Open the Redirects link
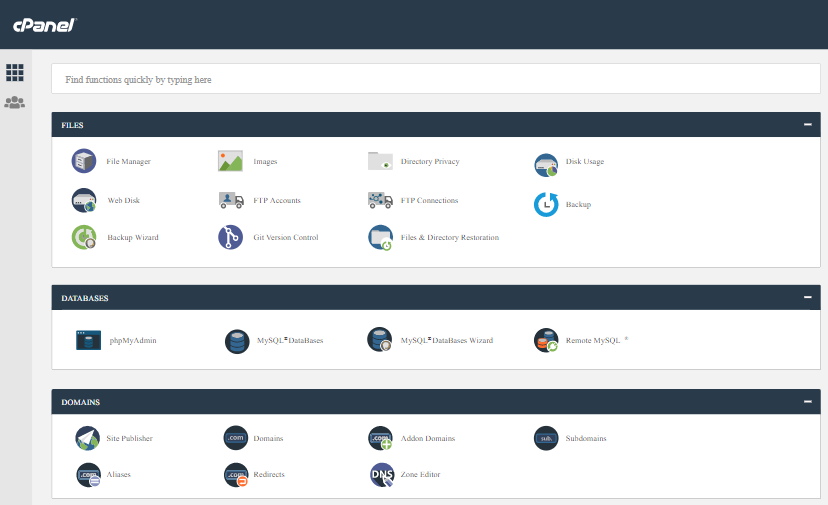The width and height of the screenshot is (828, 505). pyautogui.click(x=269, y=474)
